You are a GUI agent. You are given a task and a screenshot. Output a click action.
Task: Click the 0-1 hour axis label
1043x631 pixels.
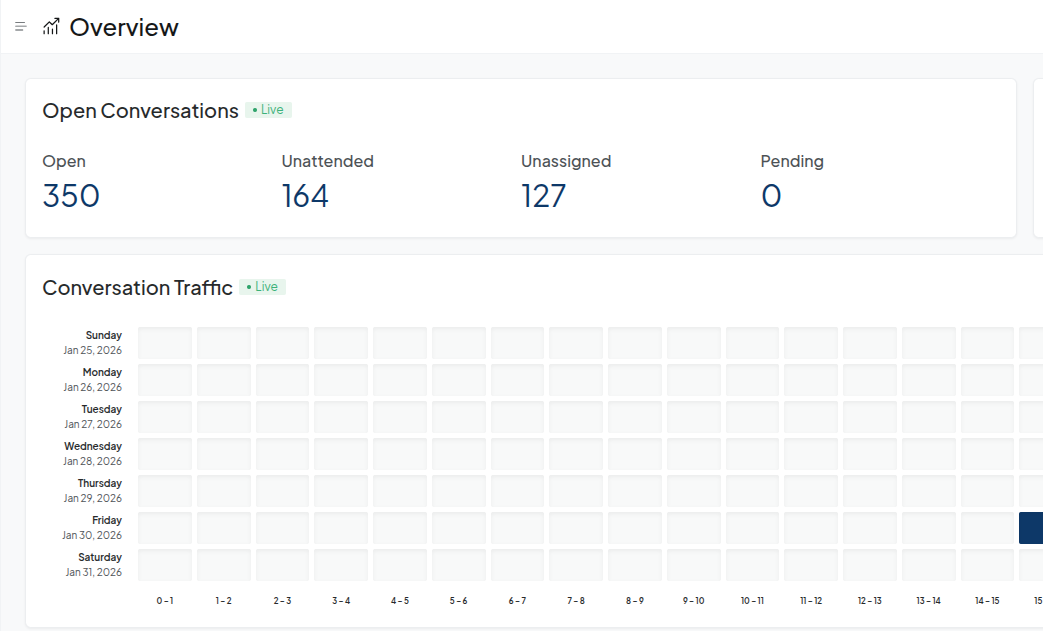click(165, 601)
